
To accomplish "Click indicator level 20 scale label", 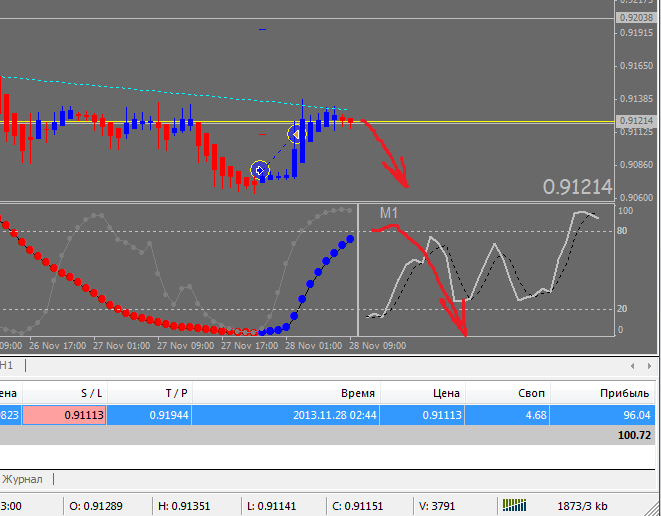I will coord(622,309).
